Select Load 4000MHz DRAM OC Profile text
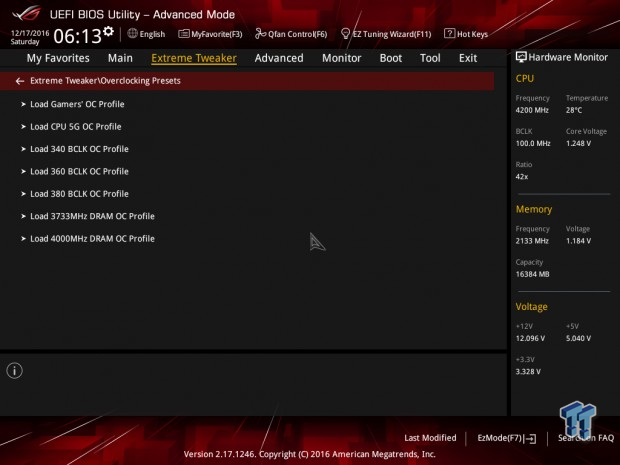 click(93, 239)
